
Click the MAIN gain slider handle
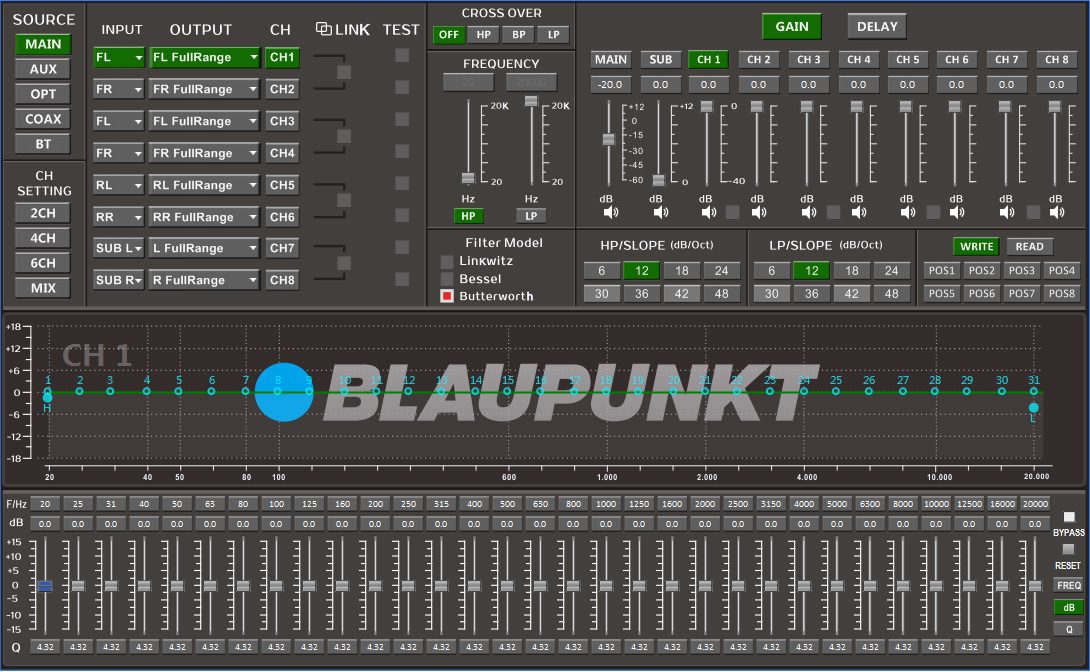click(x=607, y=140)
